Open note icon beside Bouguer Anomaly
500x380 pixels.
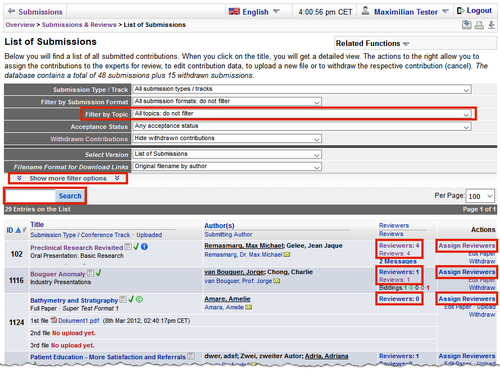point(90,273)
